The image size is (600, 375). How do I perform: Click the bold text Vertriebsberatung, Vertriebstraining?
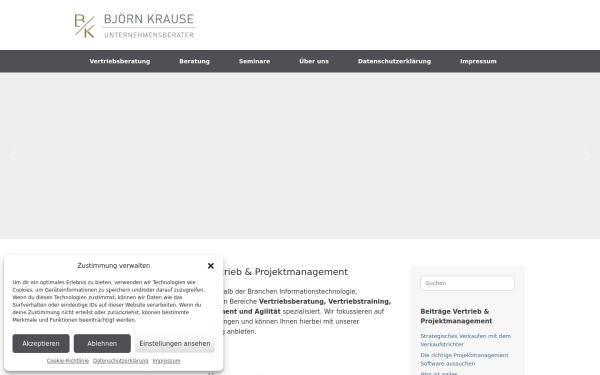[325, 302]
